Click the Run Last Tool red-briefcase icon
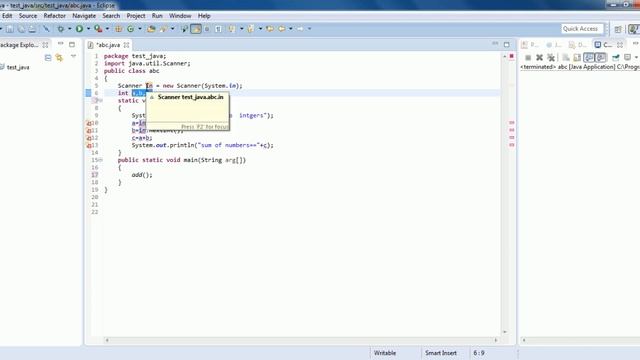The image size is (640, 360). [98, 29]
